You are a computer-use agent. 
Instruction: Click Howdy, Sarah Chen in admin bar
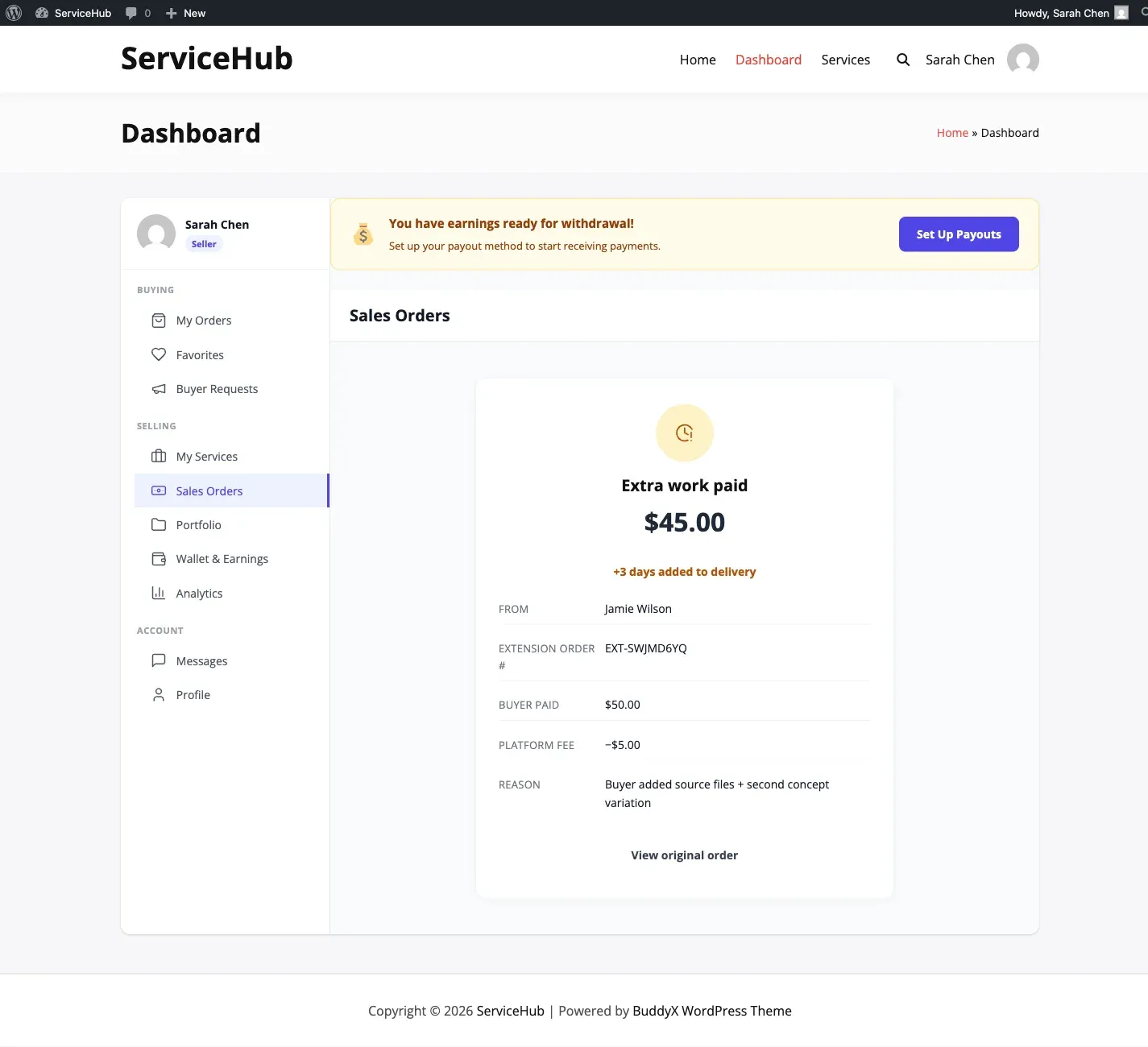[x=1062, y=13]
